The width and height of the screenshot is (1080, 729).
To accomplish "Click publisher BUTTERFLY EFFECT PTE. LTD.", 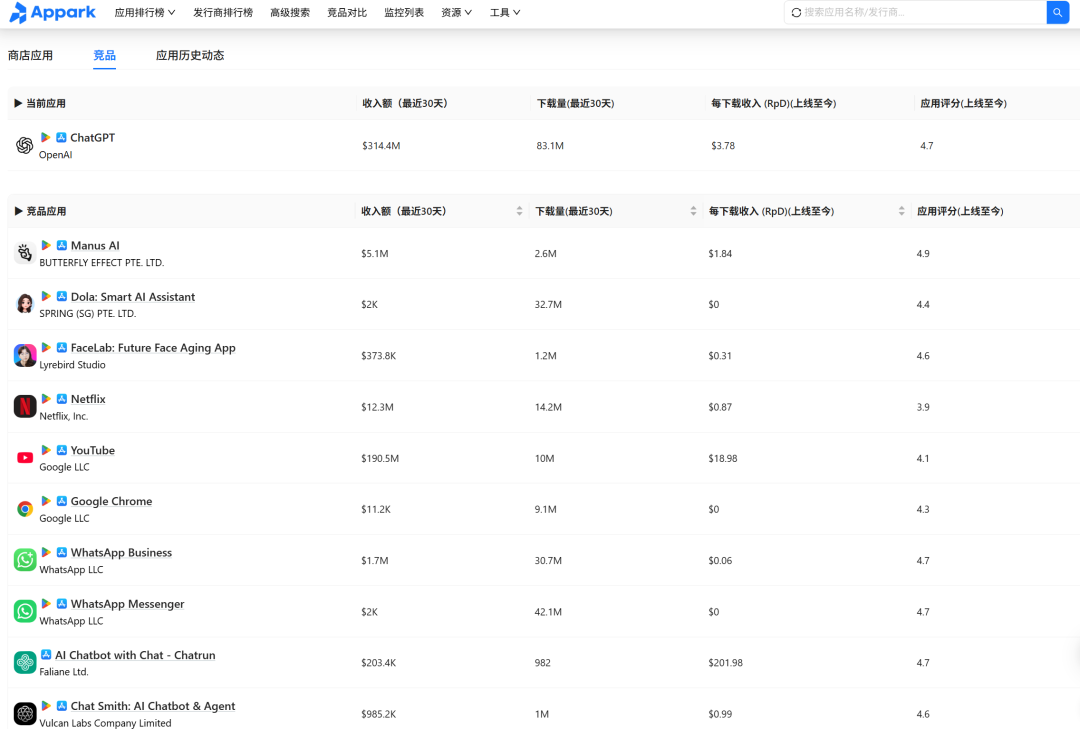I will 102,263.
